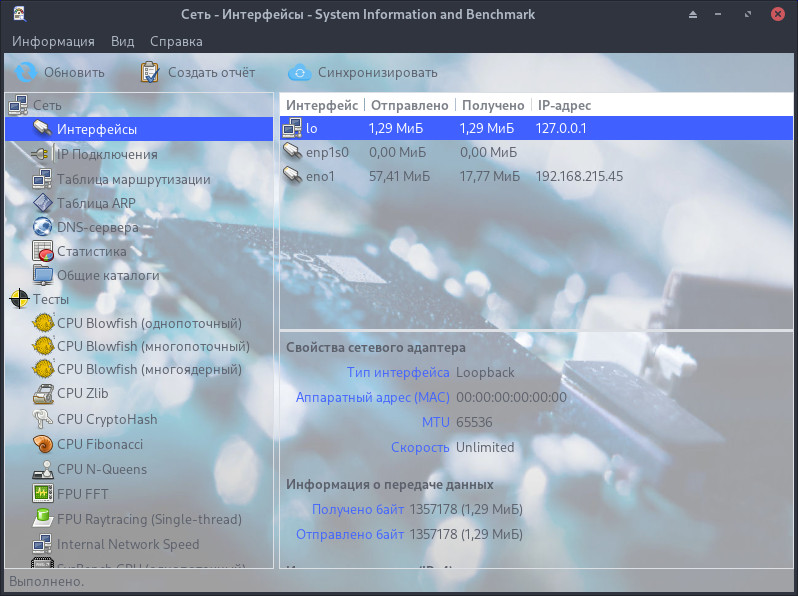Click the FPU Raytracing cylinder icon
The height and width of the screenshot is (596, 798).
click(43, 519)
